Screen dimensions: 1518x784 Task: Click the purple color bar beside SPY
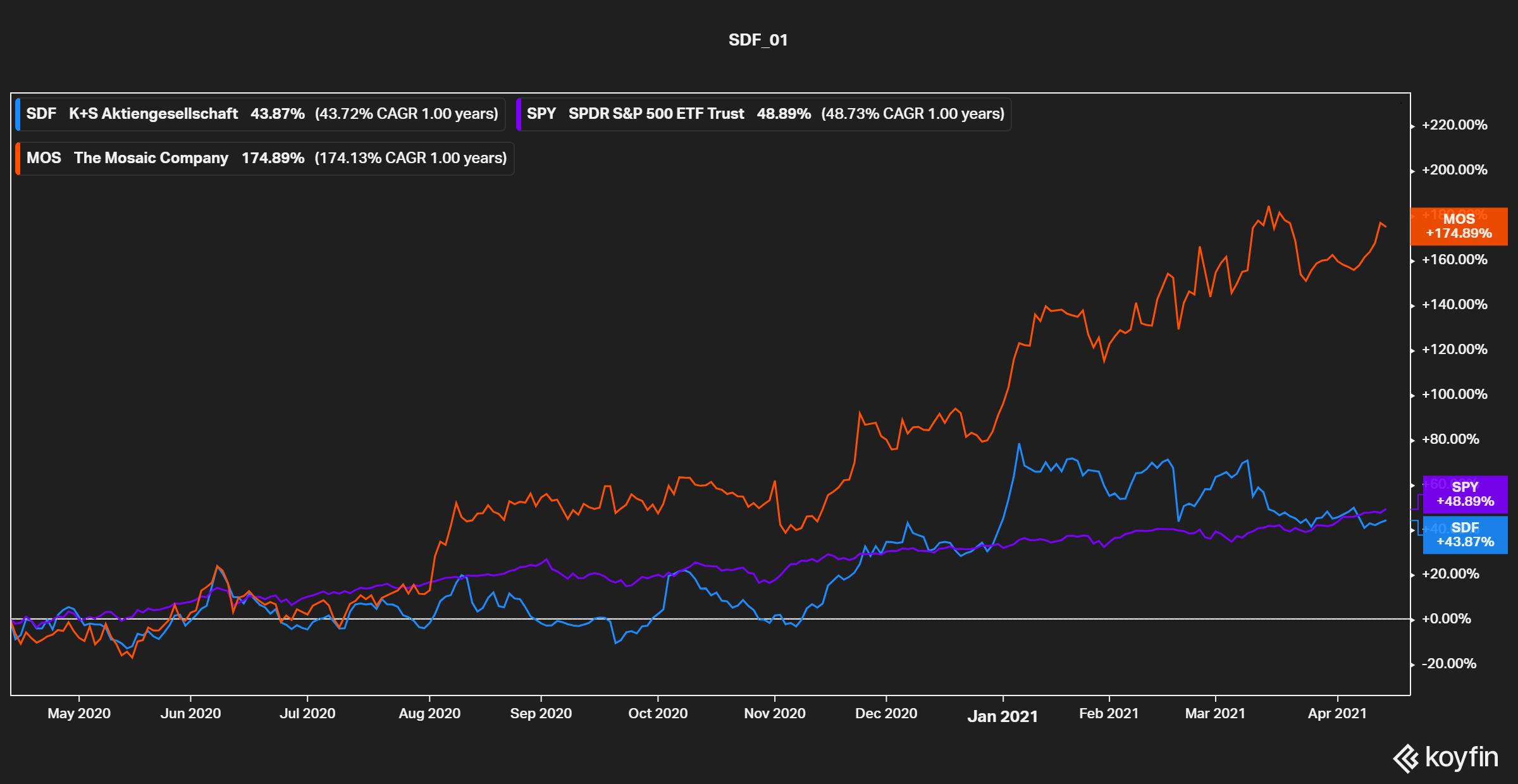coord(519,114)
